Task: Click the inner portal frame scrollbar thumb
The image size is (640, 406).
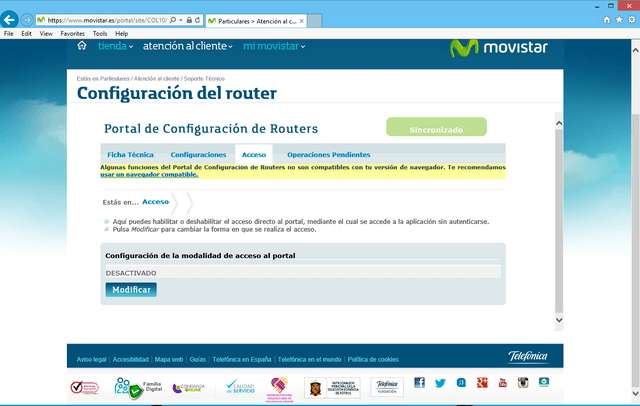Action: [x=559, y=221]
